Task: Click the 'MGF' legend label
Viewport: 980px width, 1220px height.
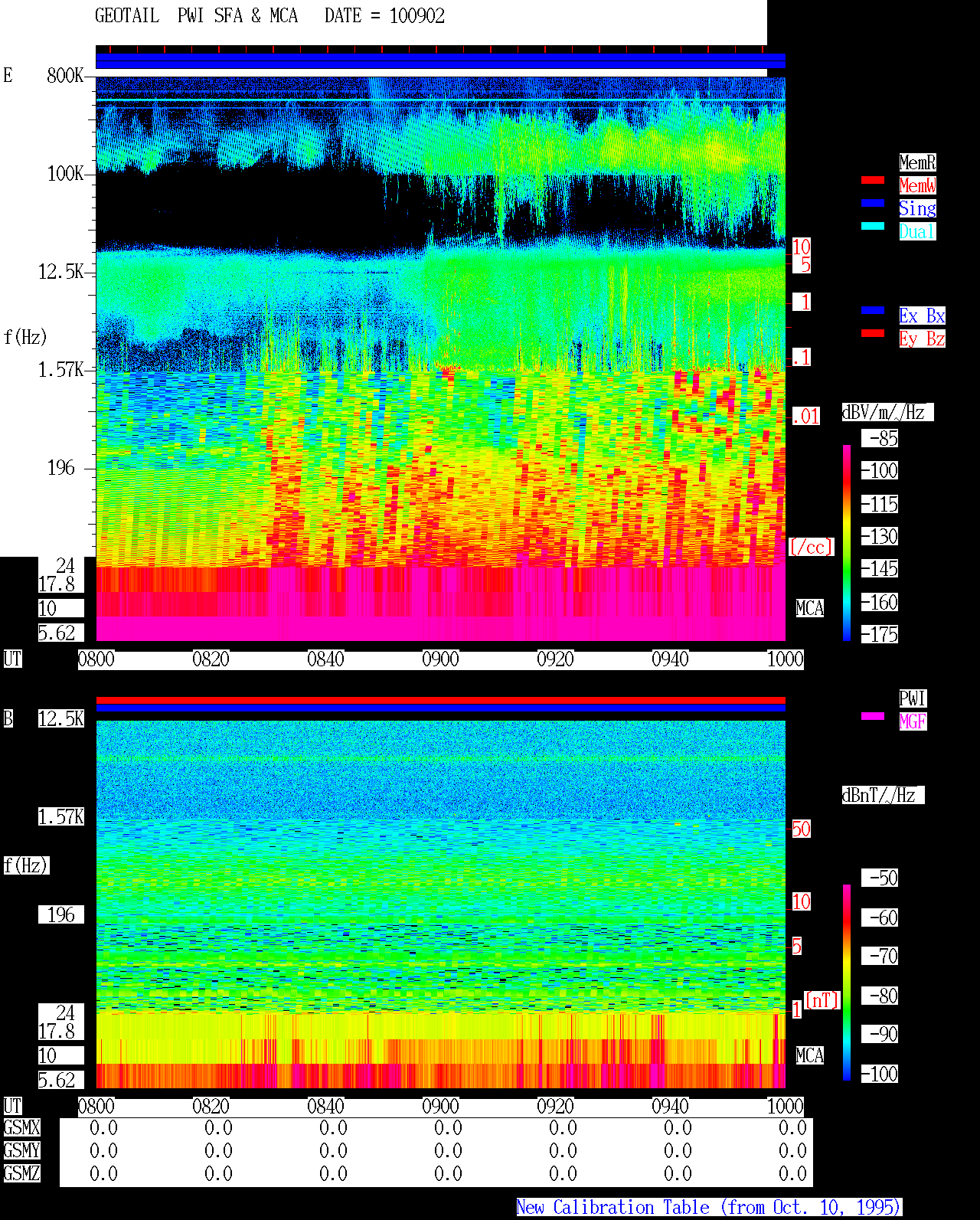Action: pyautogui.click(x=913, y=721)
